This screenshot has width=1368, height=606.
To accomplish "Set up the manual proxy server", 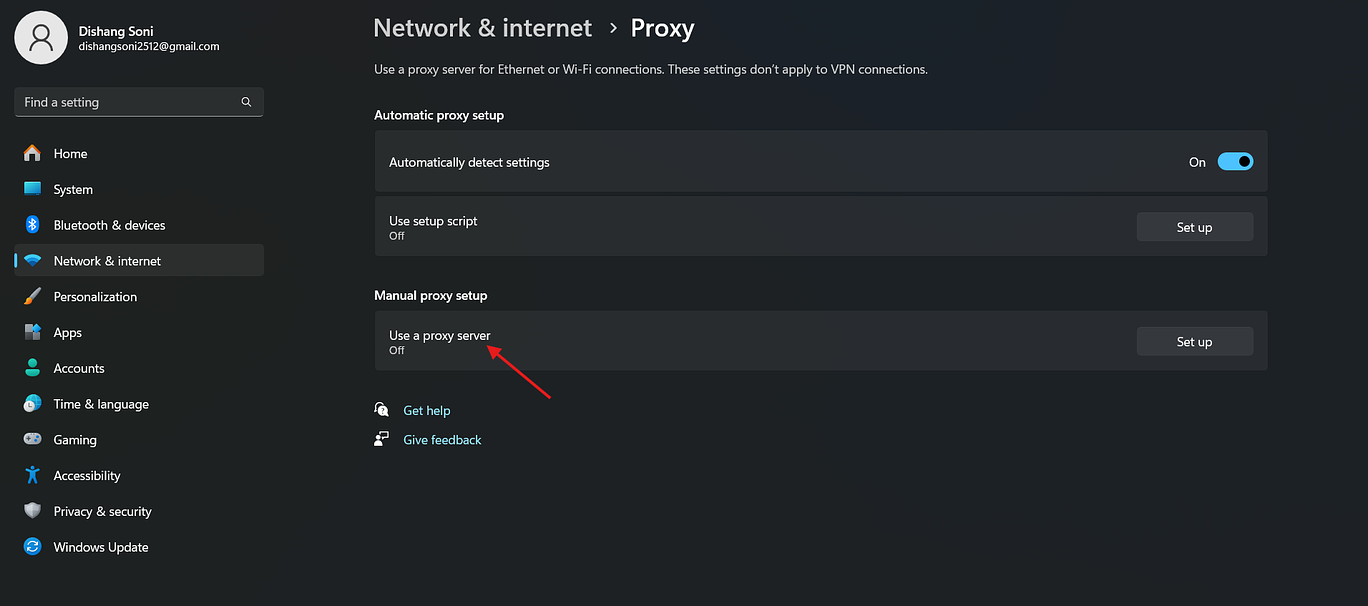I will point(1194,341).
